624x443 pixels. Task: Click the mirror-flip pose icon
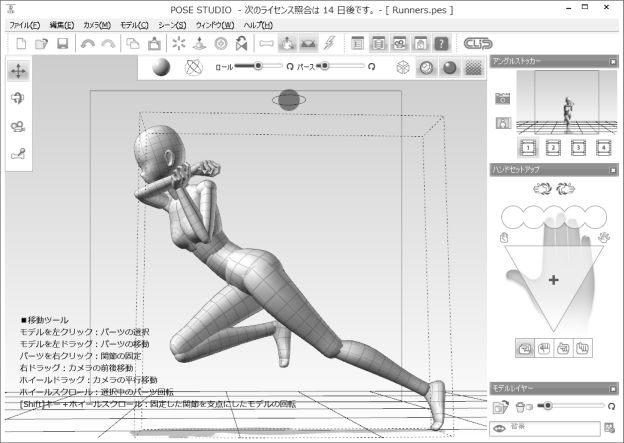241,43
